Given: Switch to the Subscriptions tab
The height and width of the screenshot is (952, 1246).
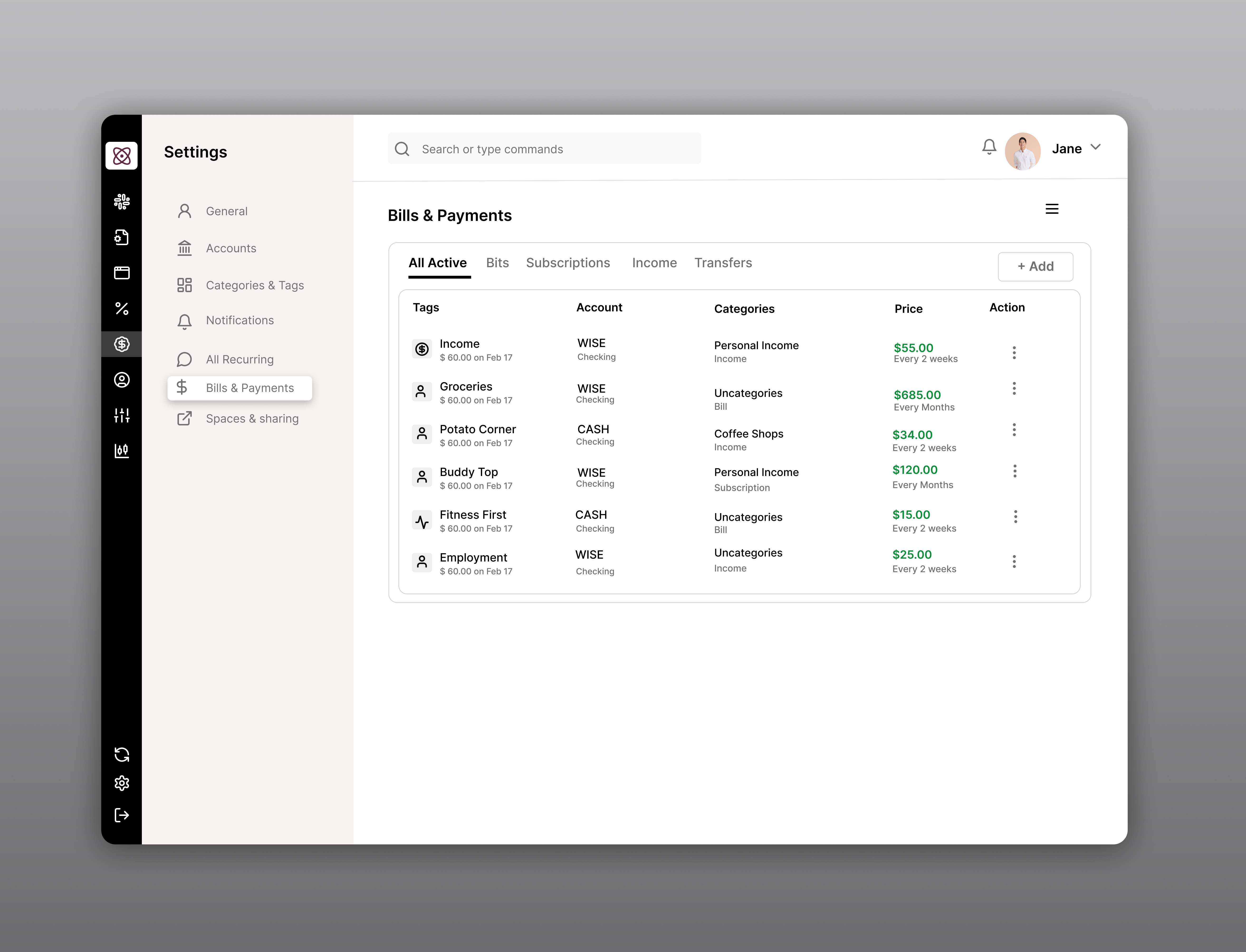Looking at the screenshot, I should point(568,262).
